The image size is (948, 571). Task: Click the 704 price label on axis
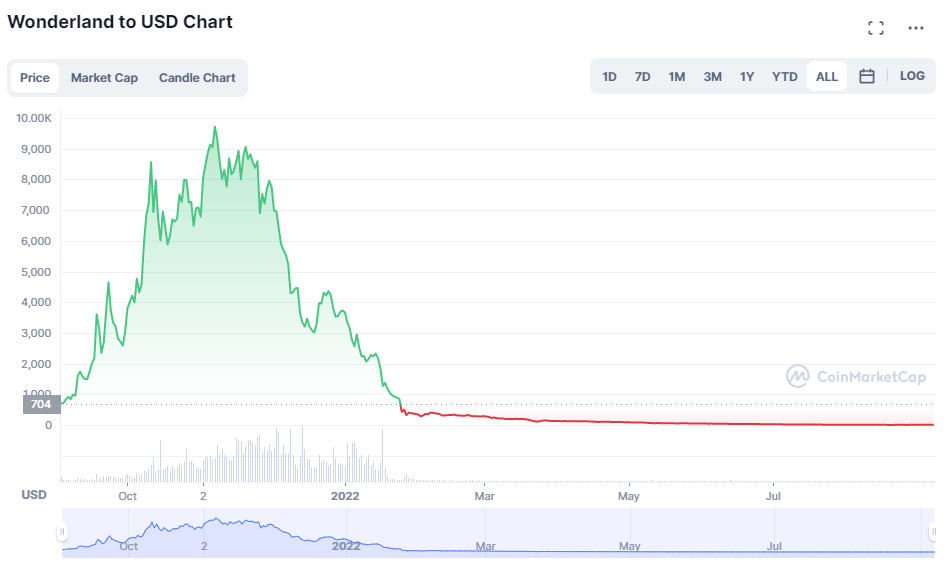(x=41, y=404)
